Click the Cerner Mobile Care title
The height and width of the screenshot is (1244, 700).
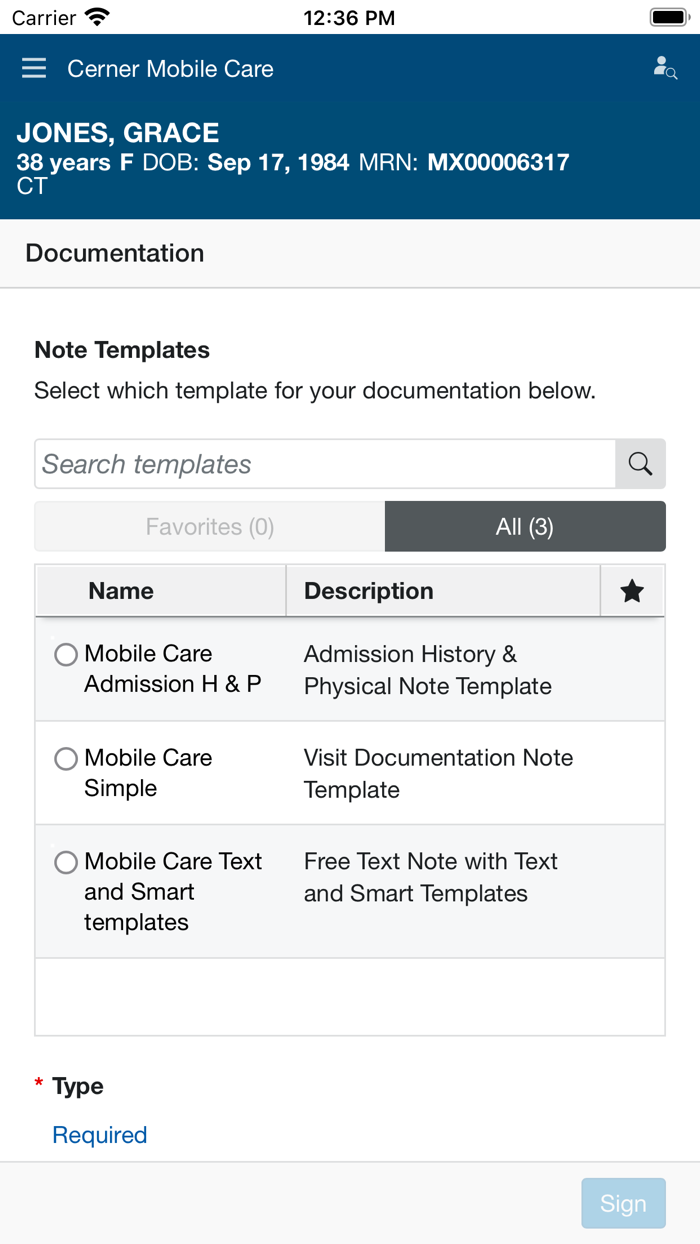170,69
